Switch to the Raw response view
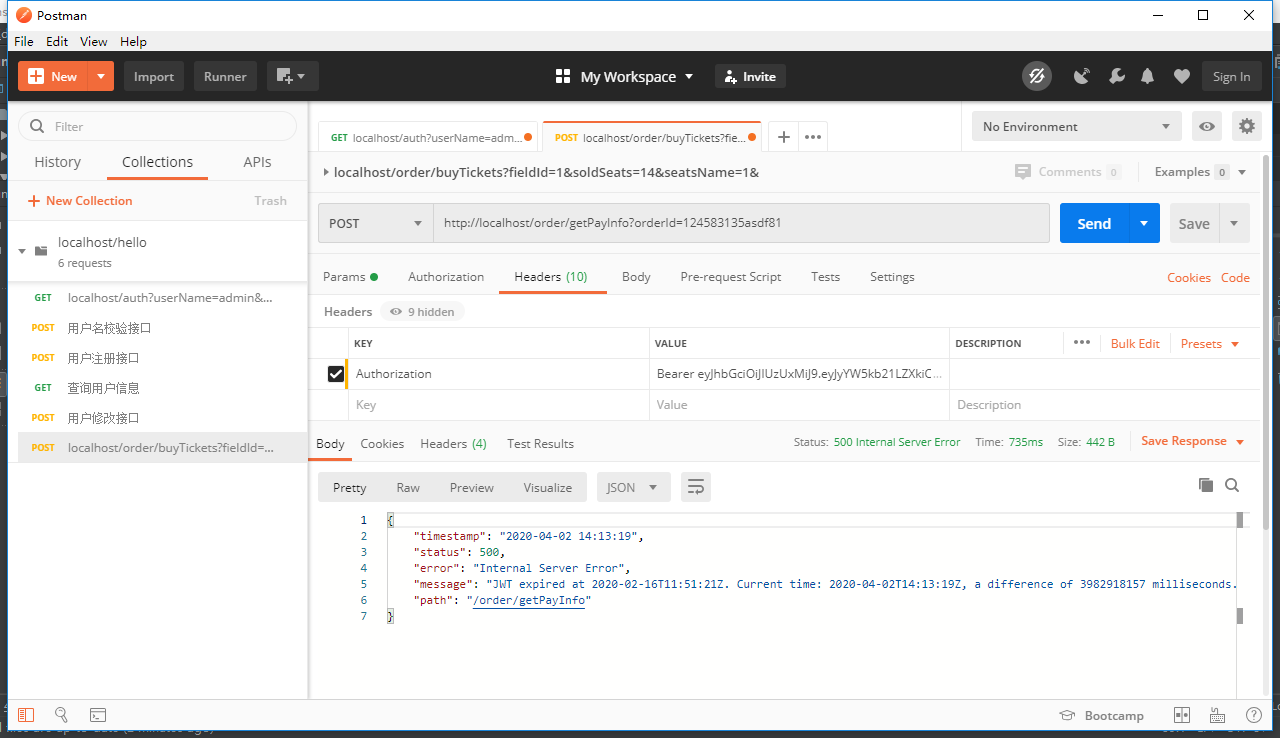 408,487
